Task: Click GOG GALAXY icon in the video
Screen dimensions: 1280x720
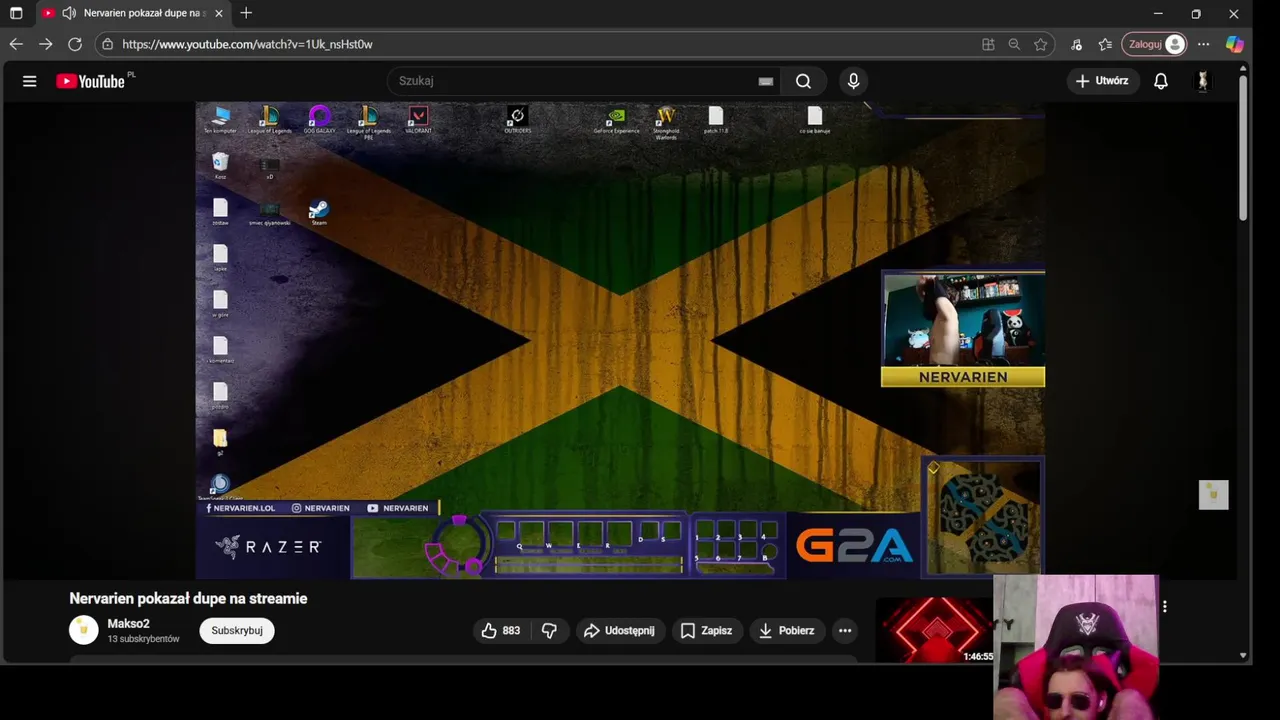Action: 319,120
